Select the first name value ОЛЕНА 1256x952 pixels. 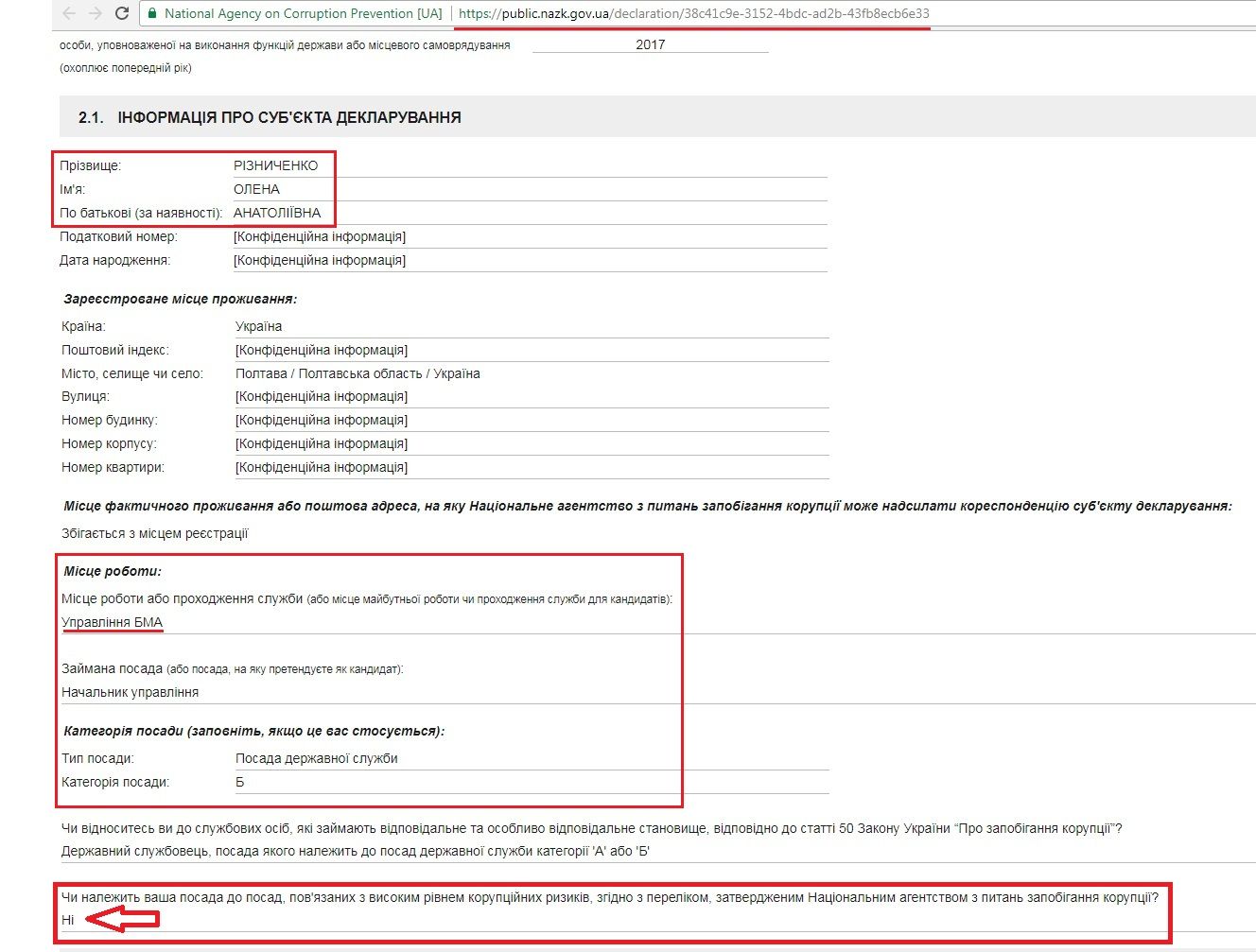click(x=256, y=189)
